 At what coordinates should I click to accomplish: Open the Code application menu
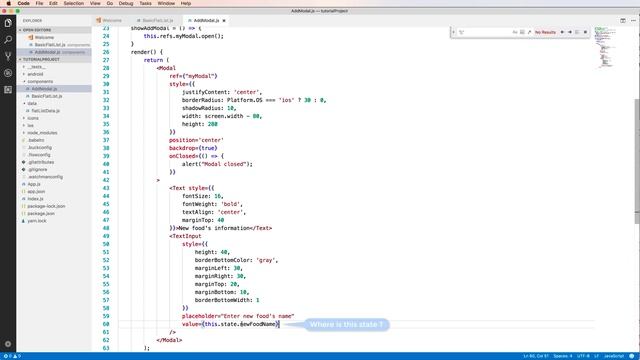[x=24, y=3]
